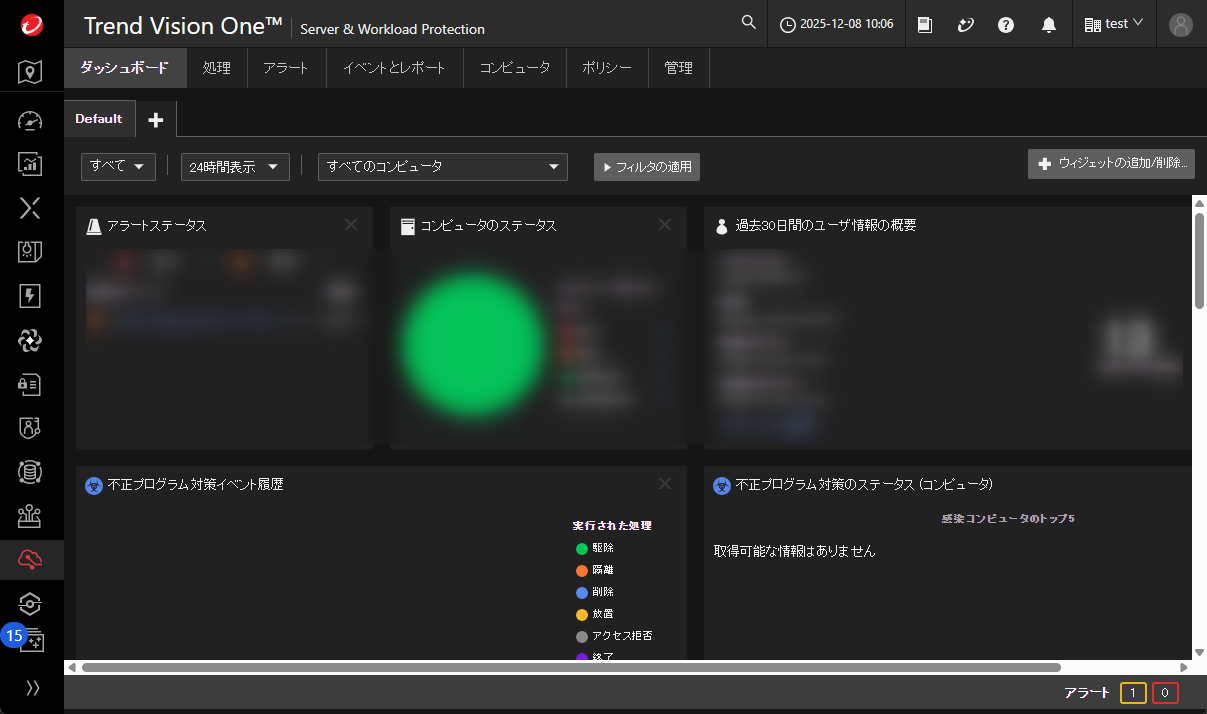Click the ウィジェットの追加/削除 button
The height and width of the screenshot is (714, 1207).
[x=1110, y=163]
